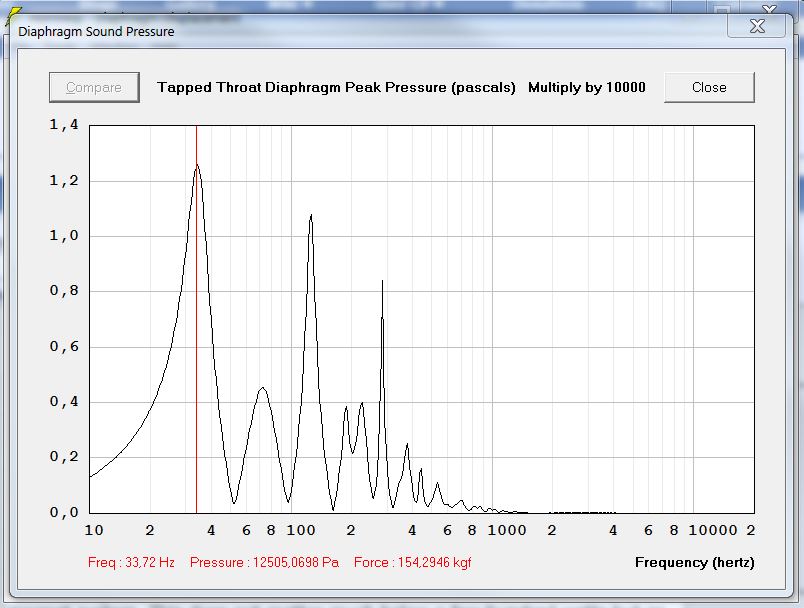Click the red frequency cursor line
Viewport: 804px width, 608px height.
pos(196,319)
